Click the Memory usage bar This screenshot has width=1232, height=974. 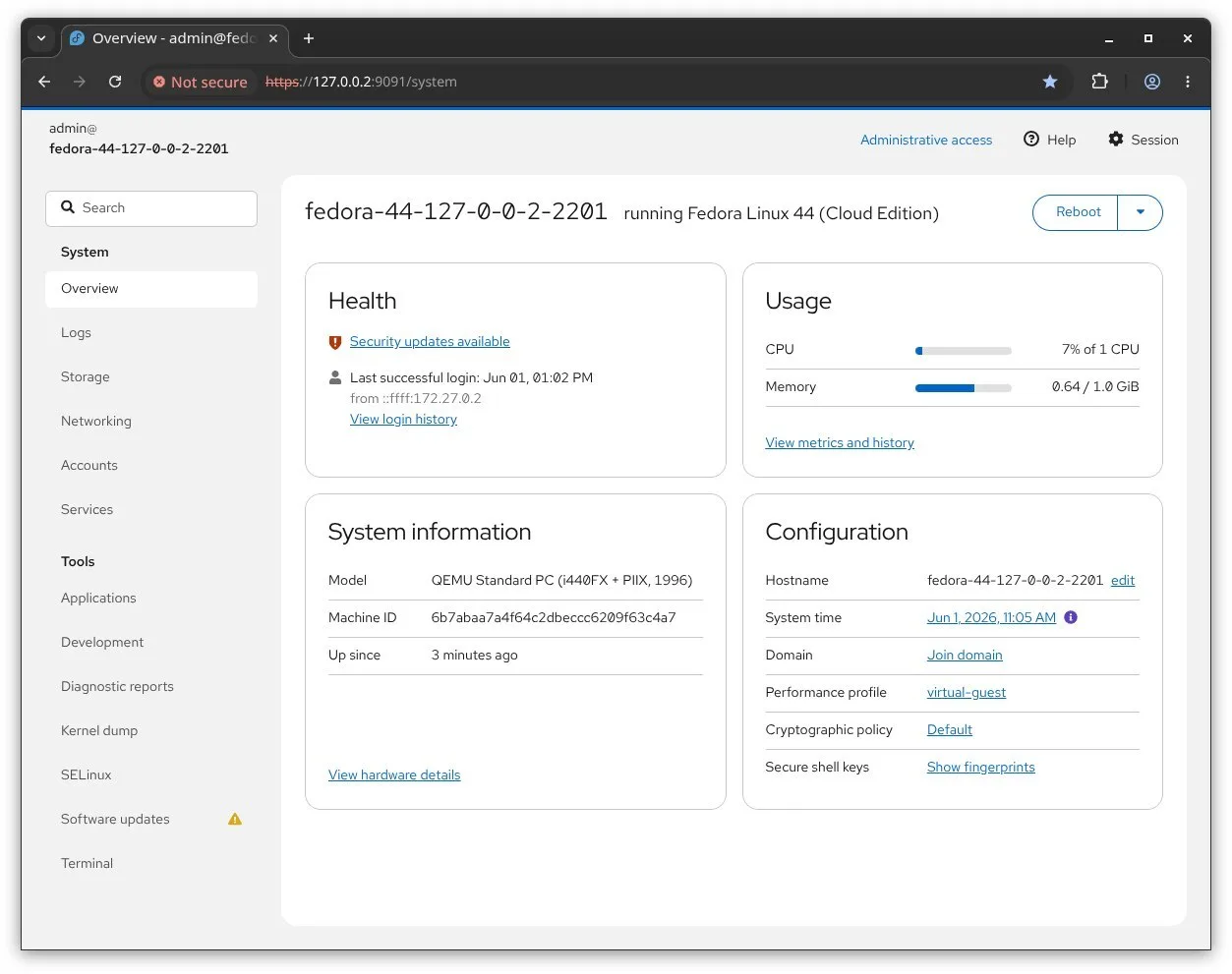(964, 388)
